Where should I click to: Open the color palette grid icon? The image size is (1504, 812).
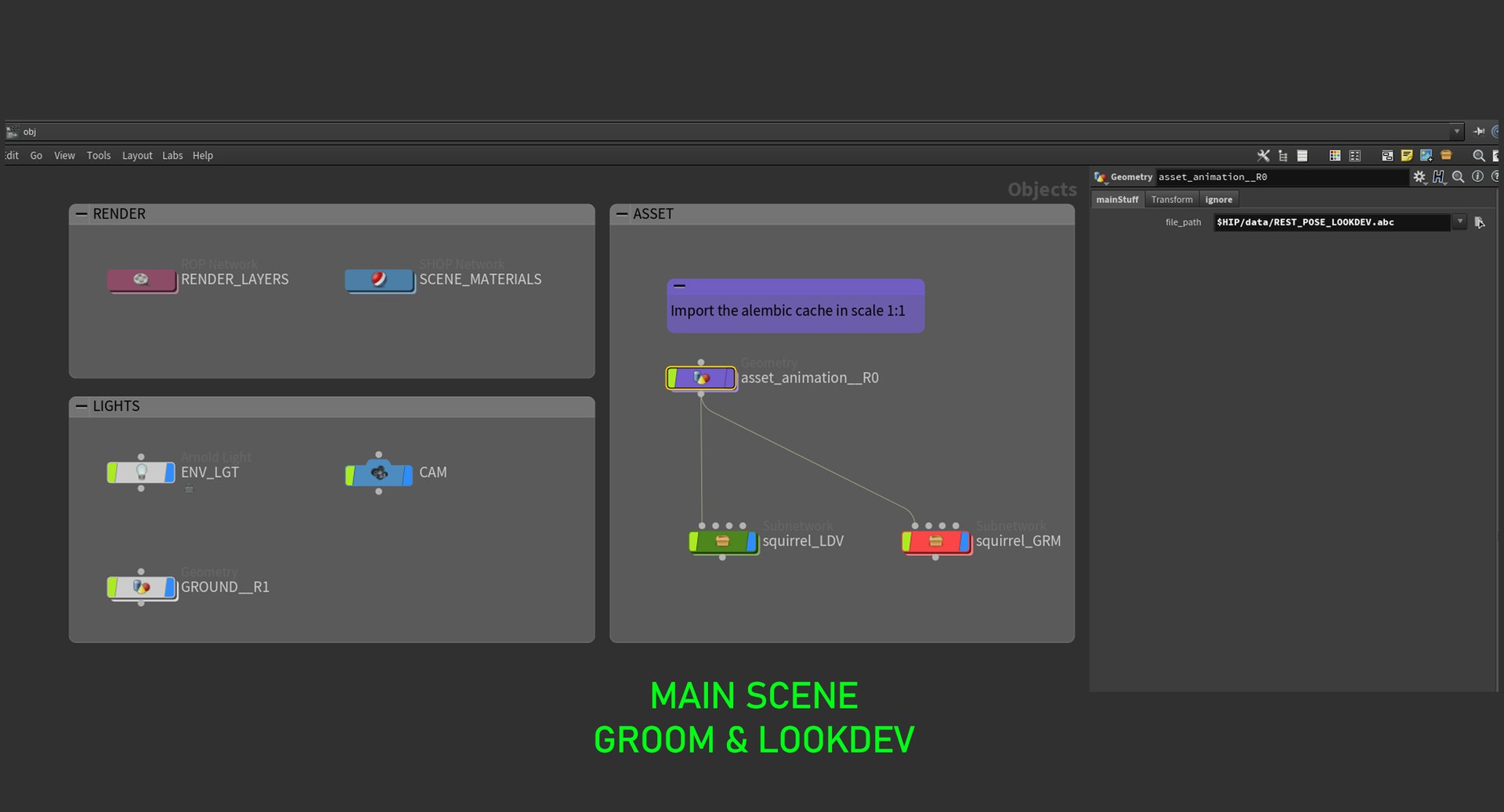pyautogui.click(x=1335, y=156)
